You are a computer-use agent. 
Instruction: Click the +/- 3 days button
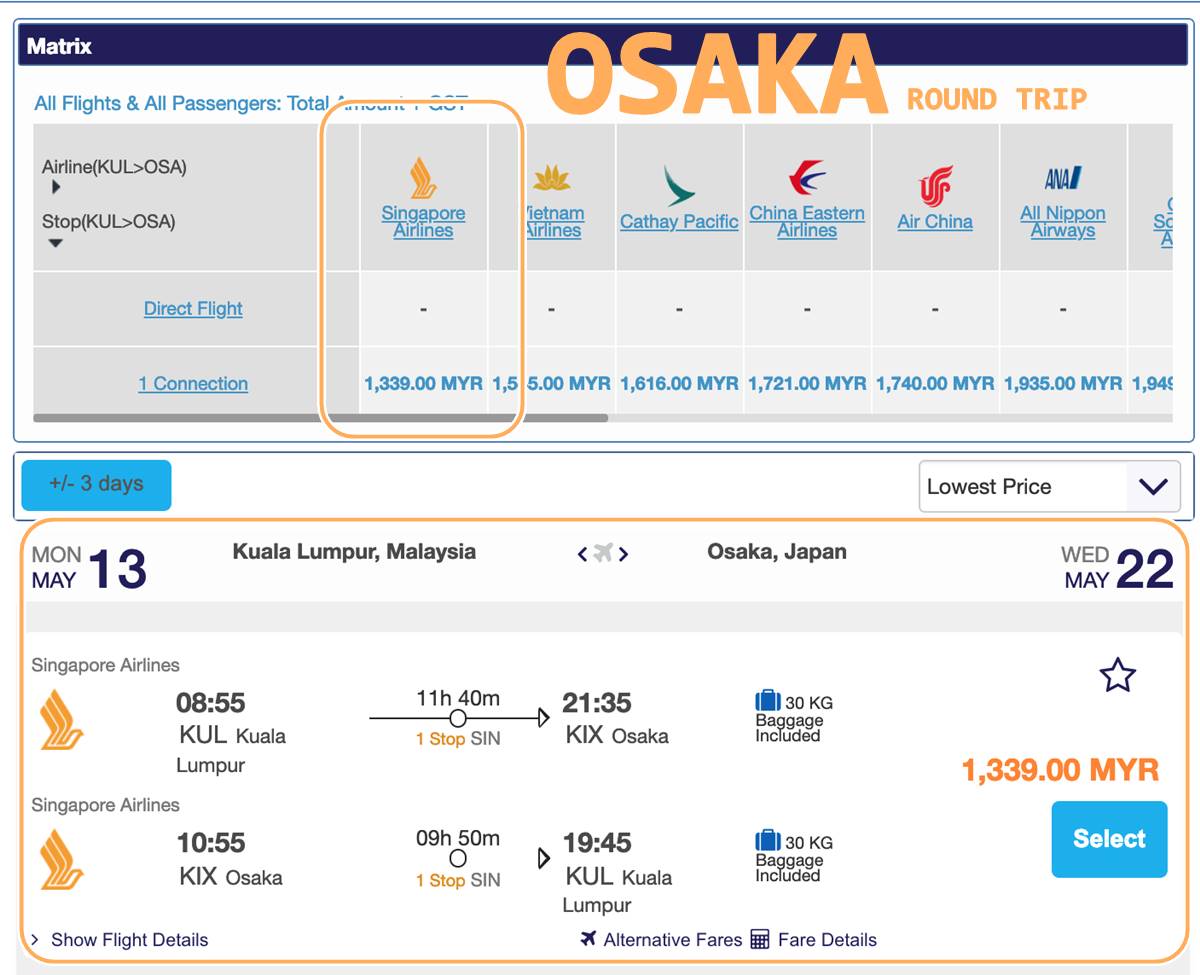click(96, 485)
